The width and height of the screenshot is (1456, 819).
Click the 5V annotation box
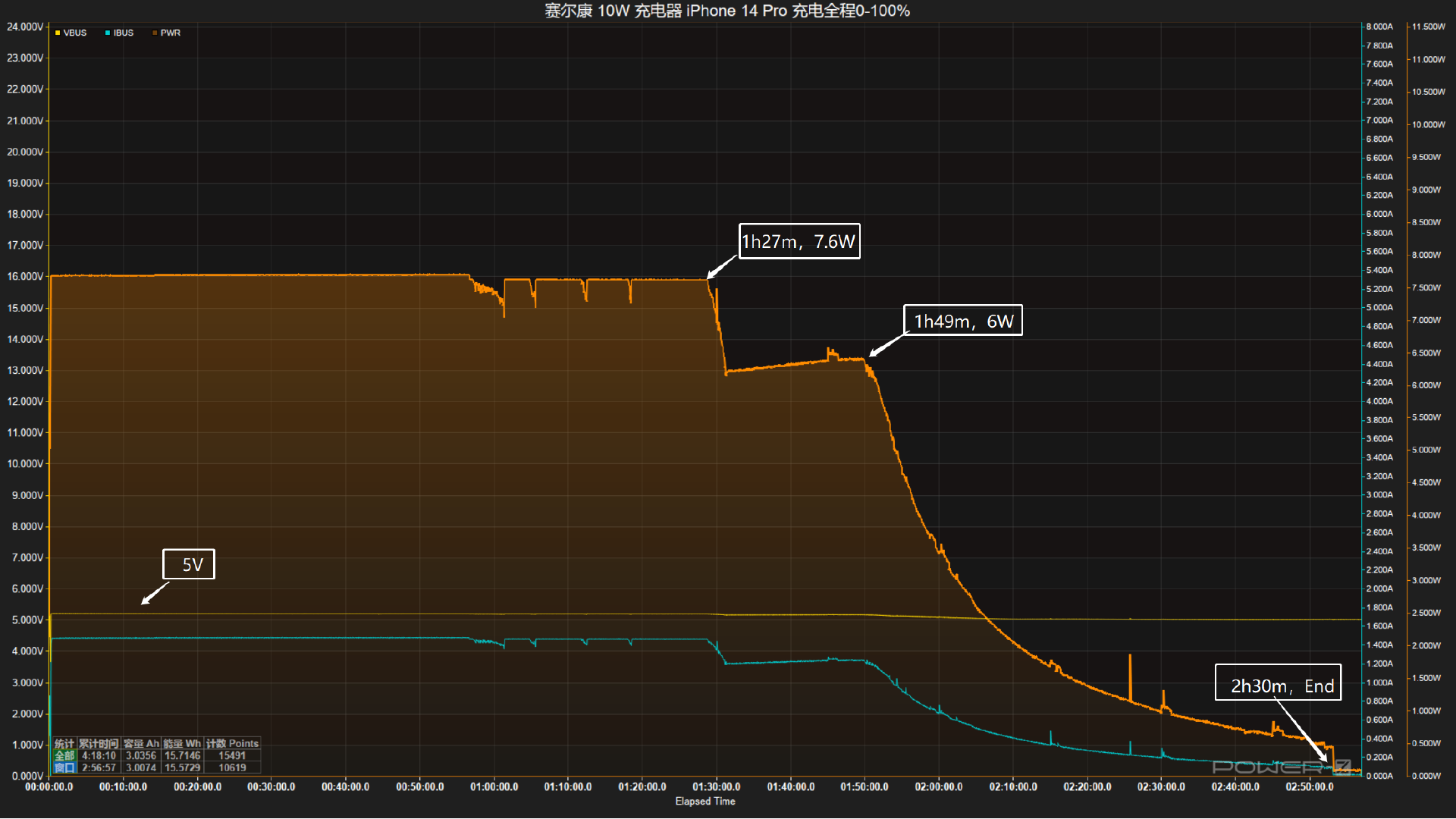189,564
